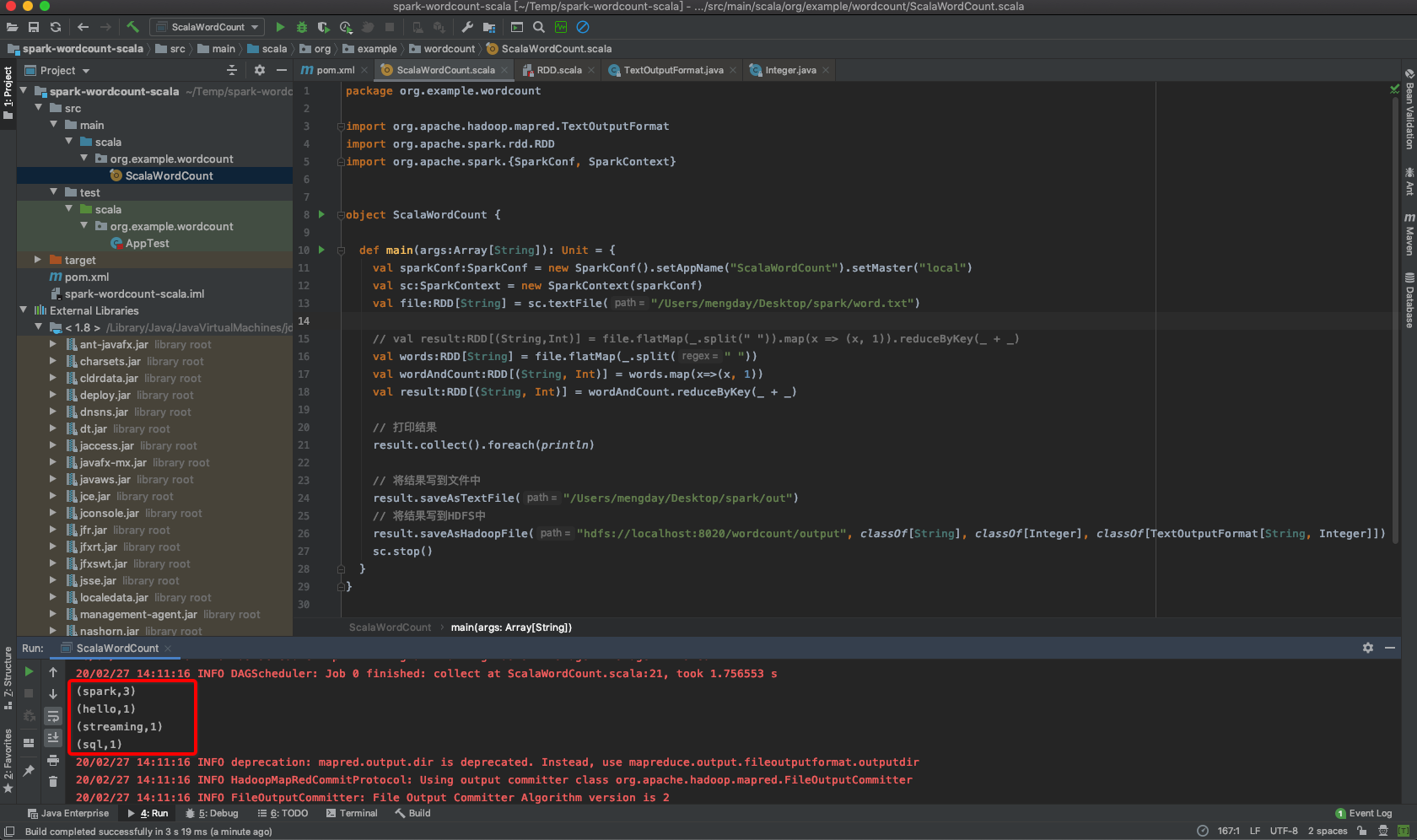The height and width of the screenshot is (840, 1417).
Task: Click the green Run icon in toolbar
Action: [x=280, y=27]
